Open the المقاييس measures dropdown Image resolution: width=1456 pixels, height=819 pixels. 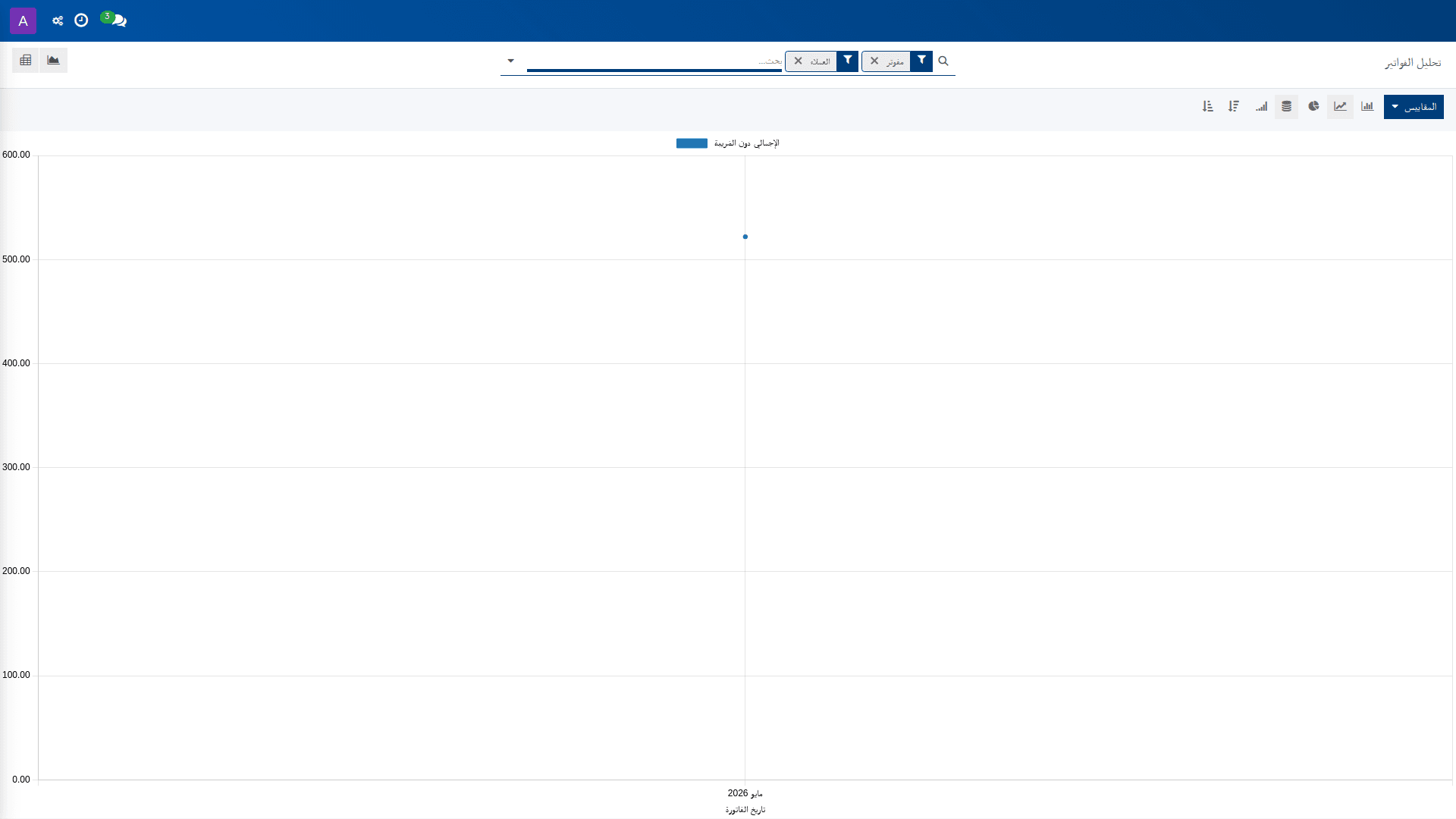[x=1414, y=107]
